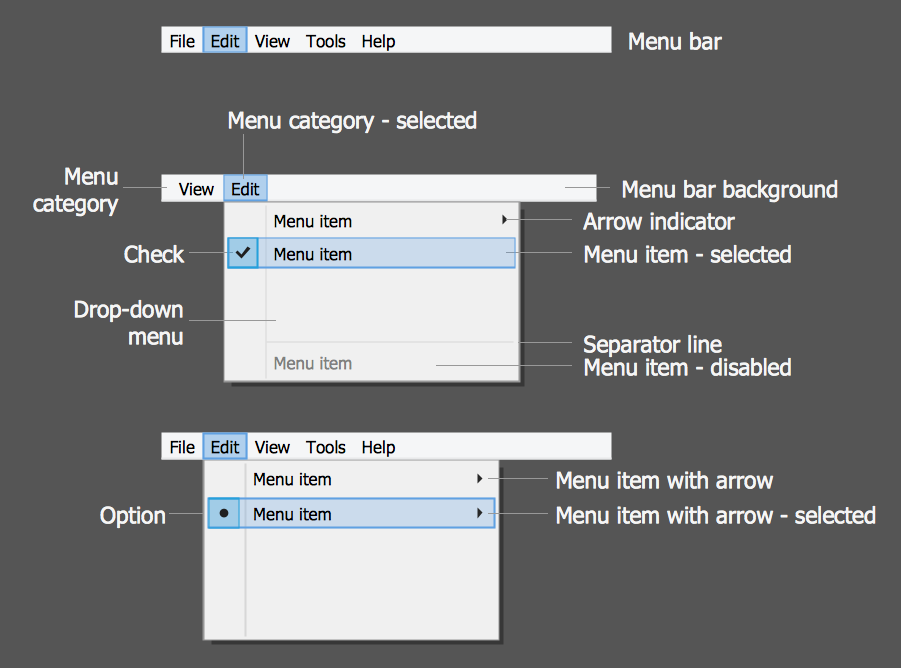Click the View category beside the middle Edit menu
Image resolution: width=901 pixels, height=668 pixels.
click(196, 188)
